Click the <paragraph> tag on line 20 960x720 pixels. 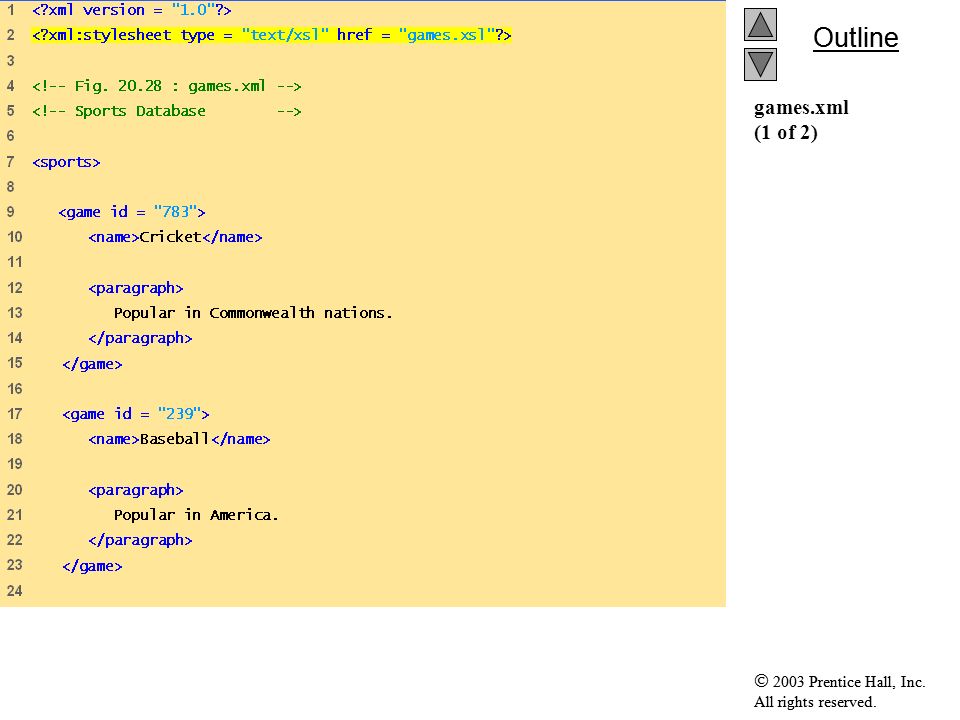(136, 490)
